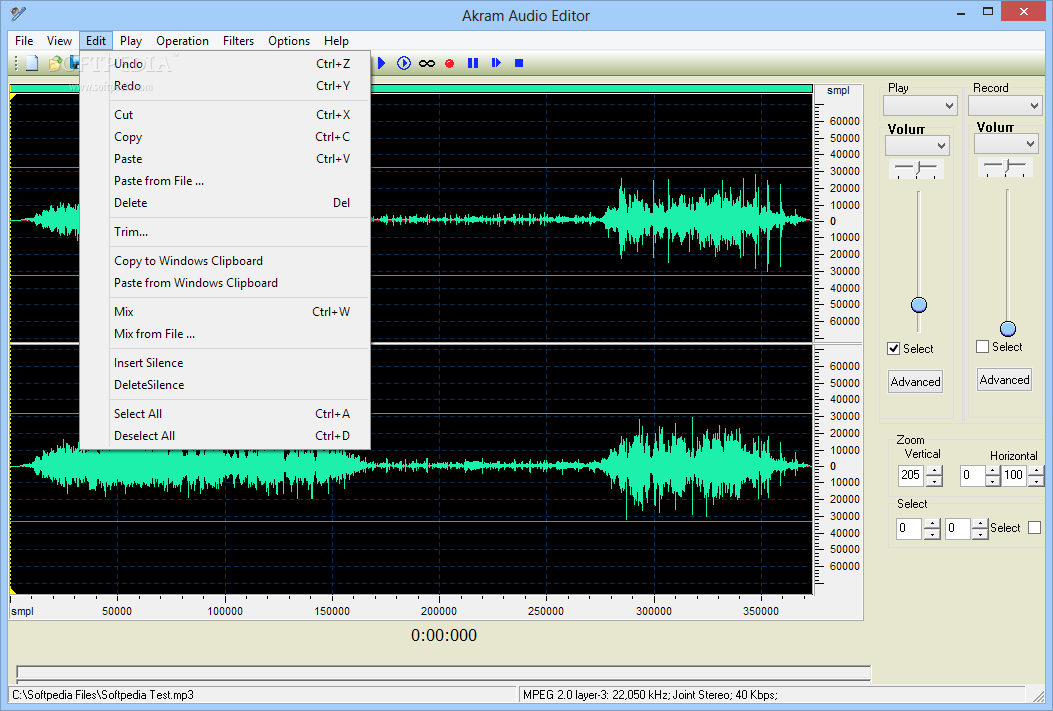The width and height of the screenshot is (1053, 711).
Task: Choose Deselect All from Edit menu
Action: click(x=226, y=436)
